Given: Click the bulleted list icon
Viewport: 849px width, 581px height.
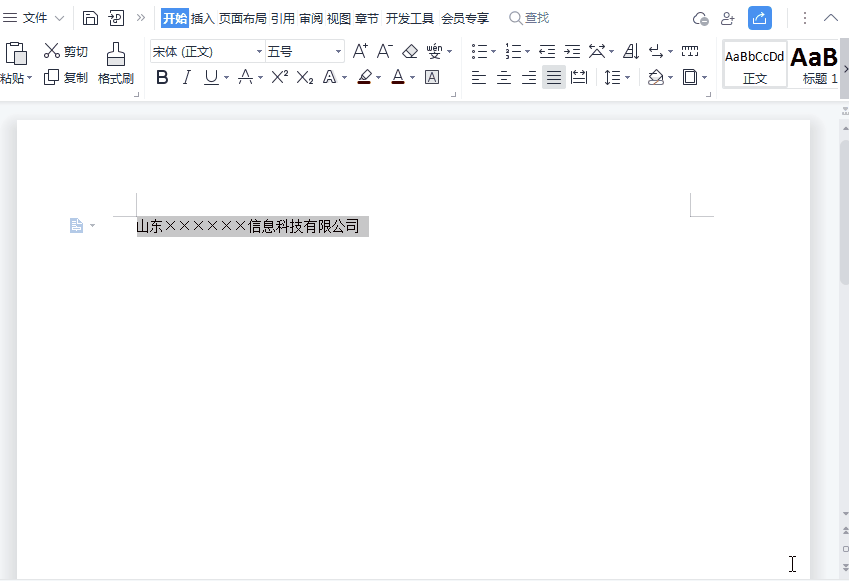Looking at the screenshot, I should pos(479,51).
